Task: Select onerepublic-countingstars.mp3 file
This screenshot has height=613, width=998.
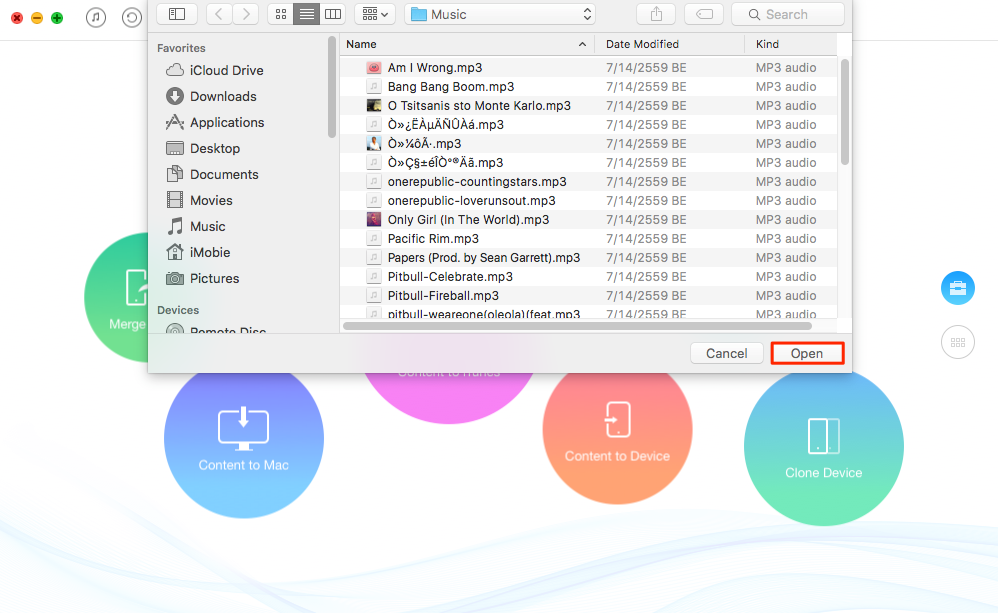Action: coord(588,182)
